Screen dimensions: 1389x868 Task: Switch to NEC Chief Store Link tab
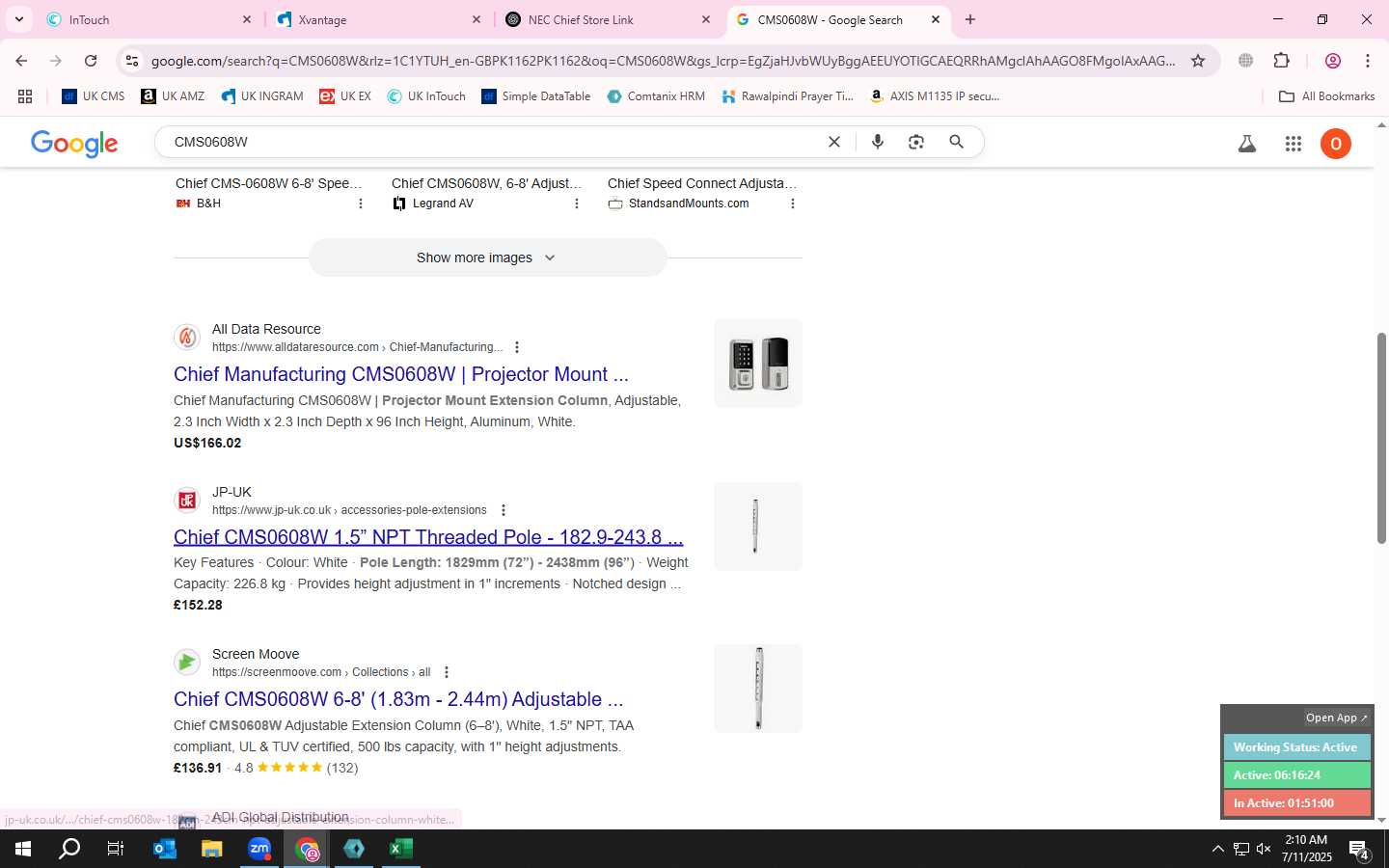(608, 19)
